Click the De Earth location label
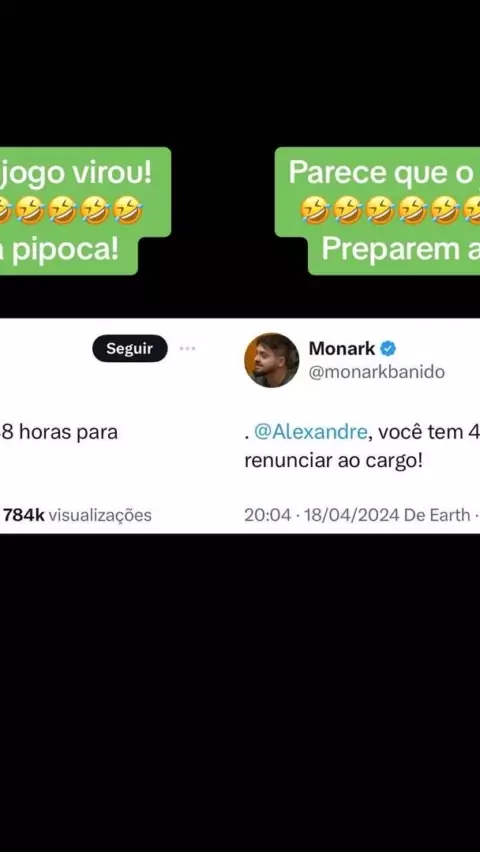The height and width of the screenshot is (852, 480). point(437,515)
